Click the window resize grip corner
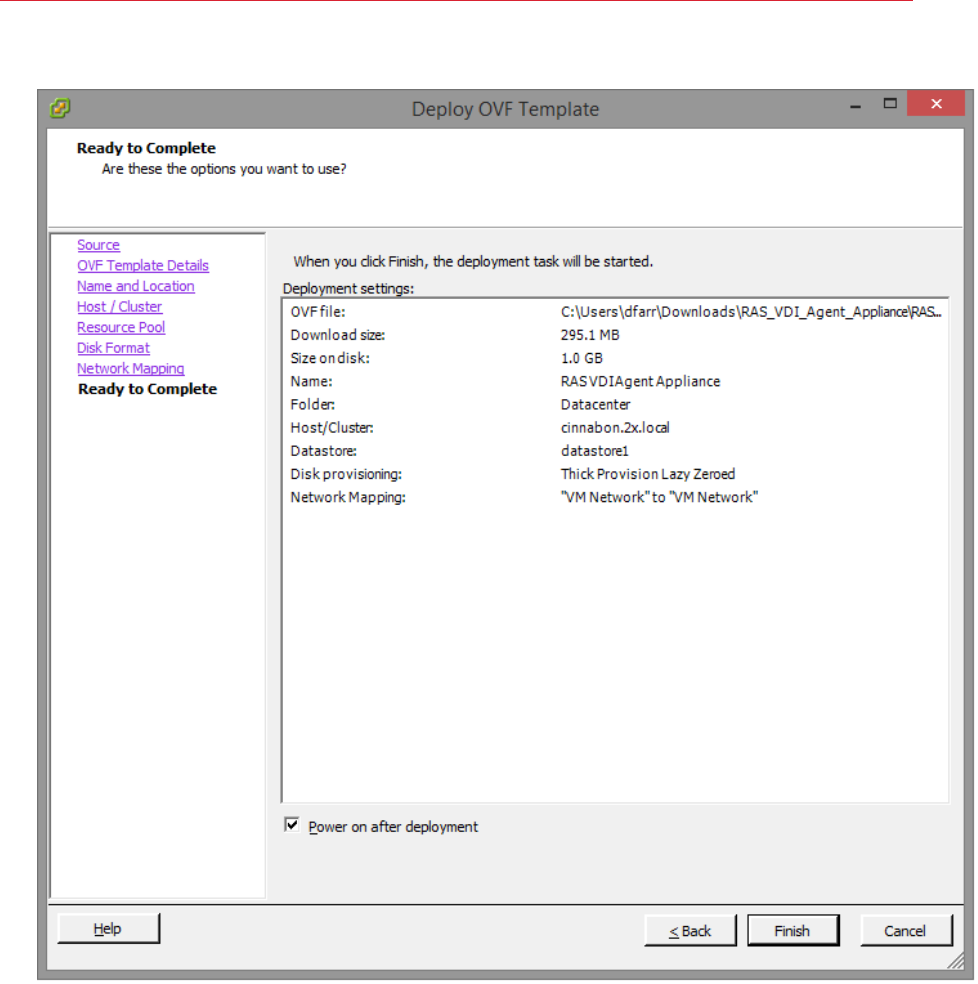The width and height of the screenshot is (978, 984). pos(957,961)
